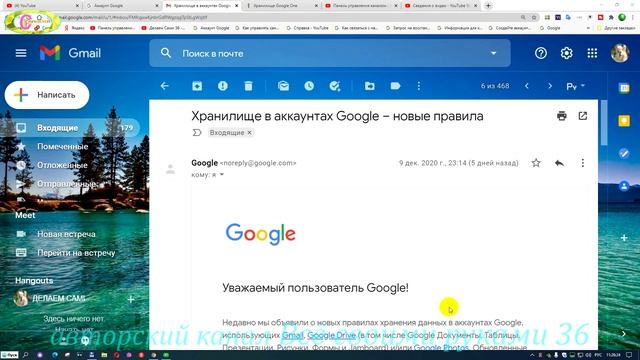Open More options for this message
Viewport: 640px width, 360px height.
pyautogui.click(x=583, y=163)
